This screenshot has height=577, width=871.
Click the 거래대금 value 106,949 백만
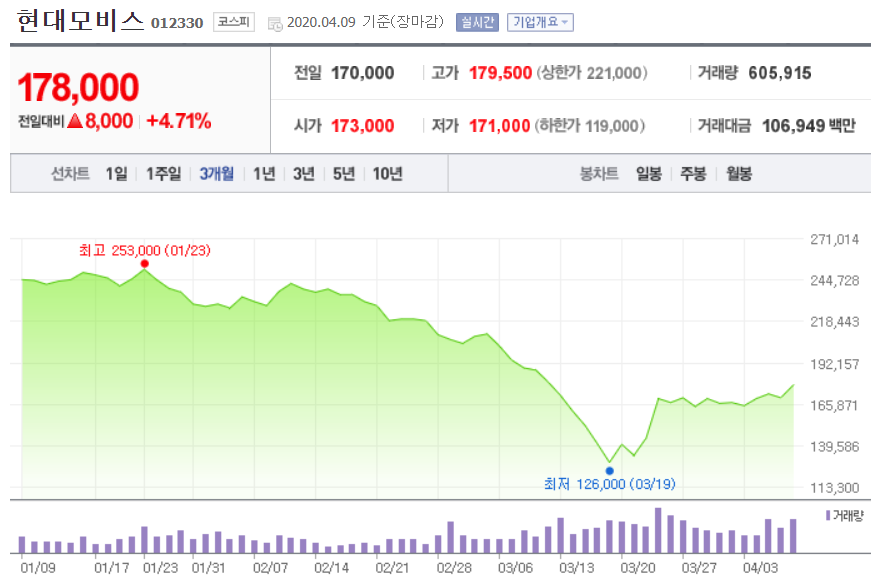(809, 126)
